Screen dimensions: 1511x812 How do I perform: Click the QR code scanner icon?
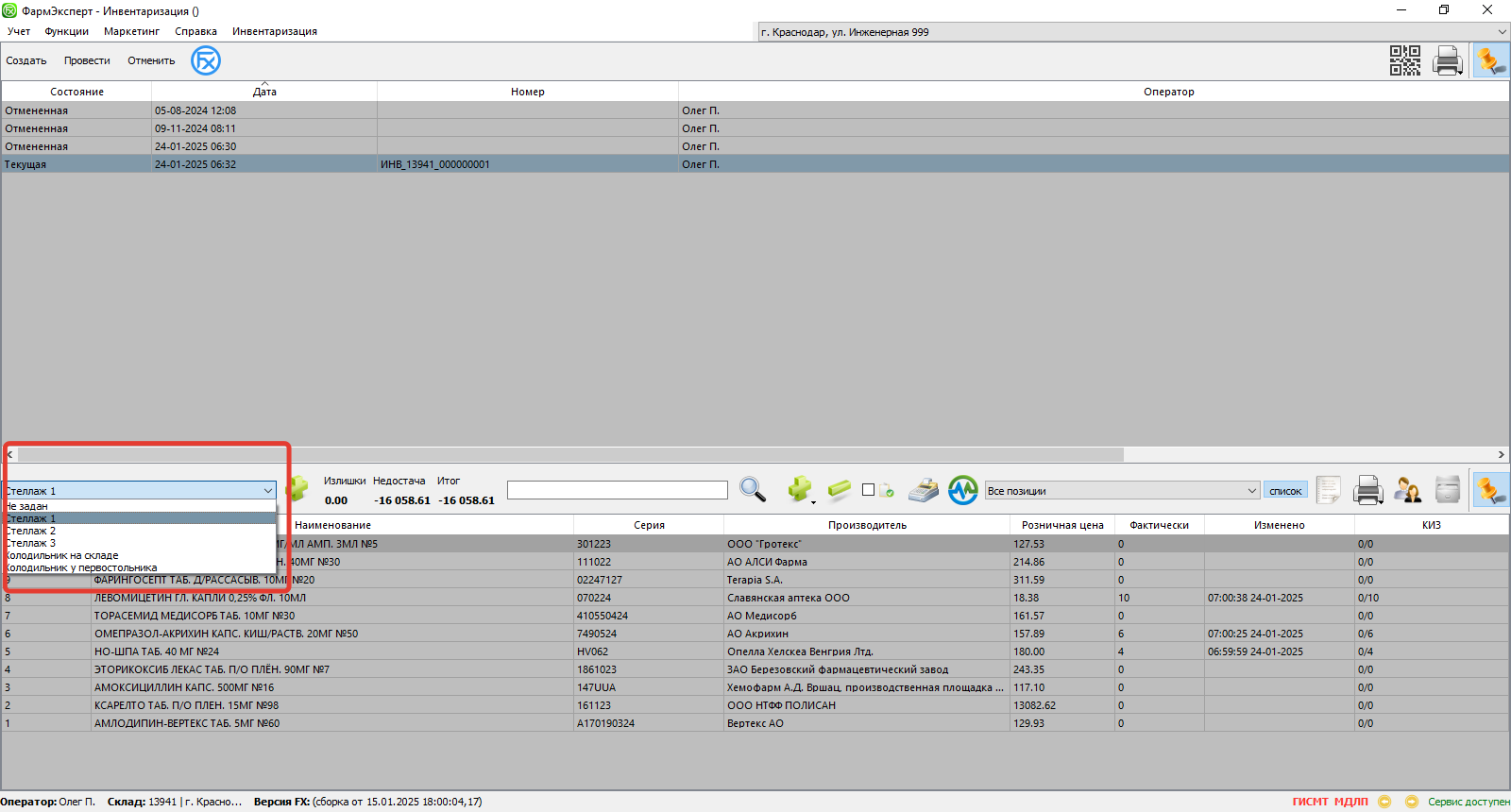(x=1404, y=60)
